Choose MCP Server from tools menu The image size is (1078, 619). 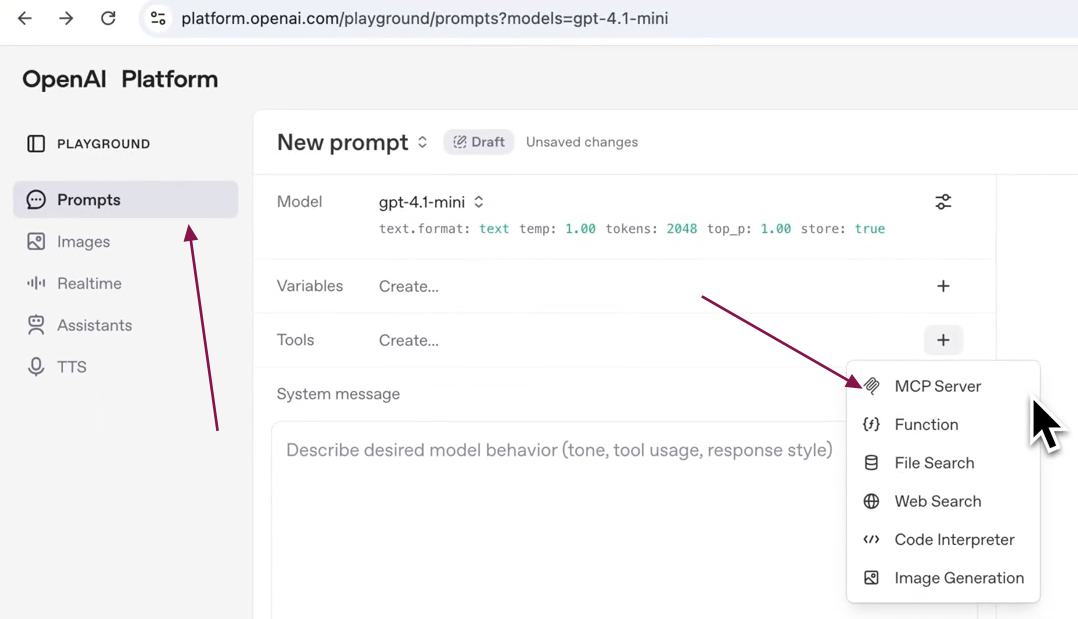tap(943, 386)
